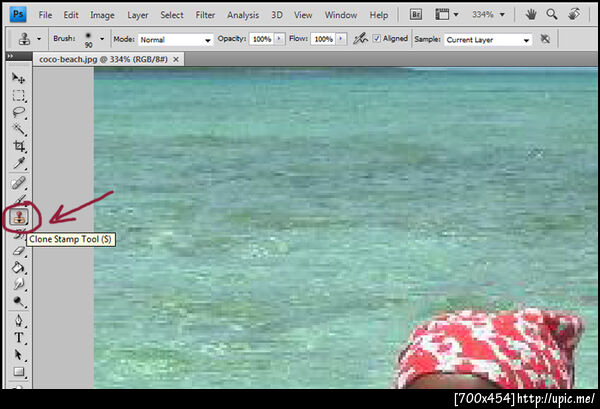Click the Opacity 100% field

click(262, 39)
